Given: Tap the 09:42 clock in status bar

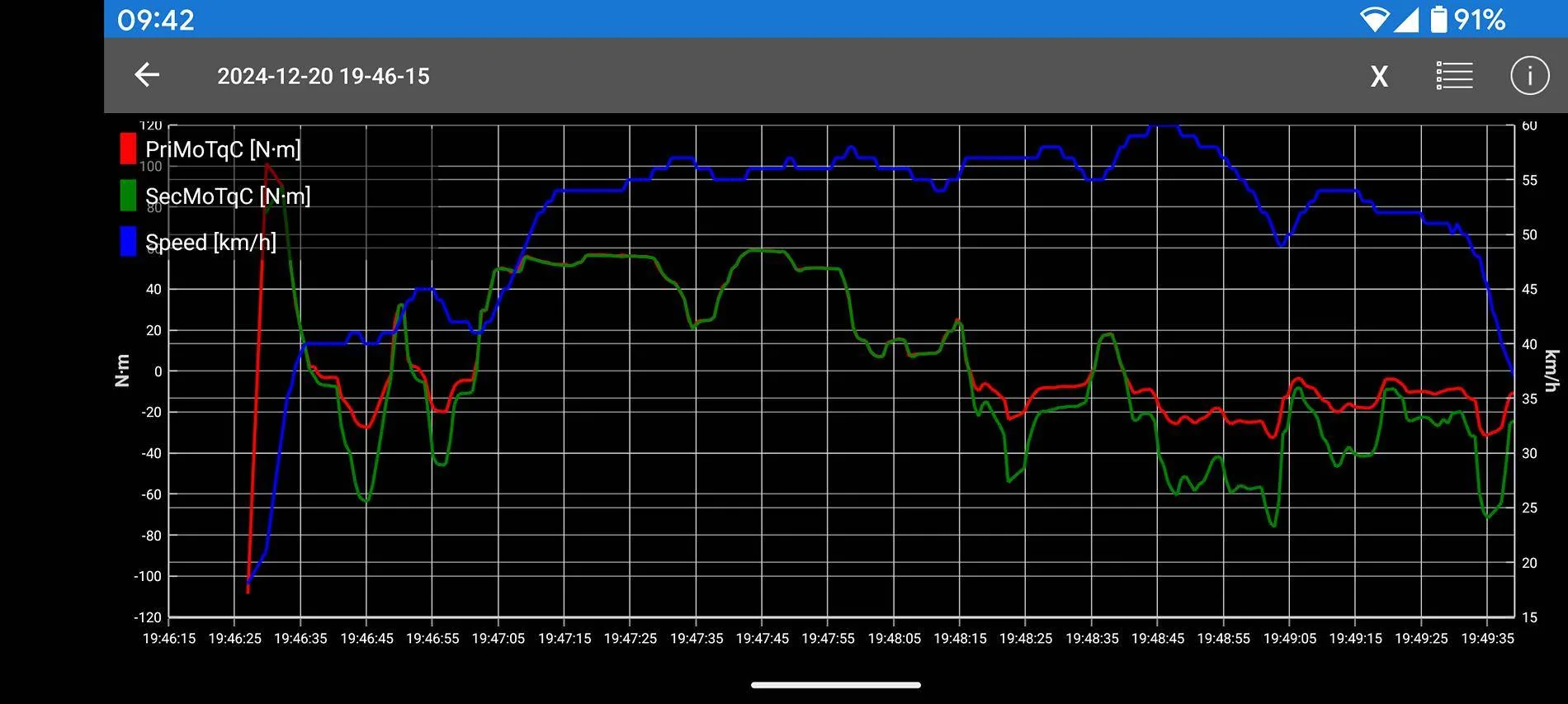Looking at the screenshot, I should [x=155, y=19].
